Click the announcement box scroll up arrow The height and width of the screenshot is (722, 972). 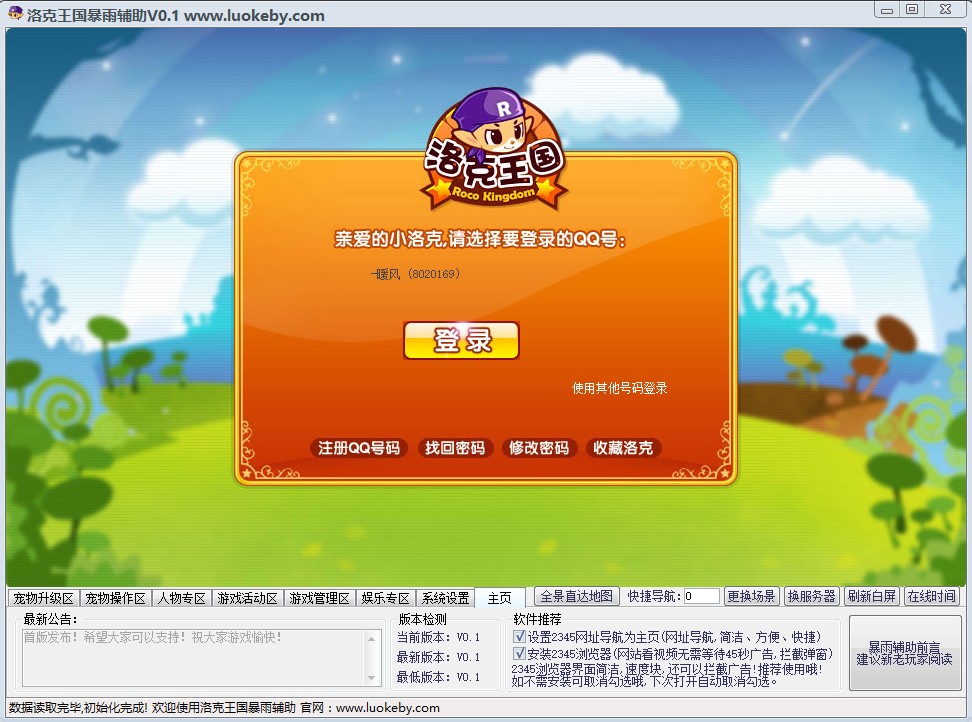click(x=371, y=638)
